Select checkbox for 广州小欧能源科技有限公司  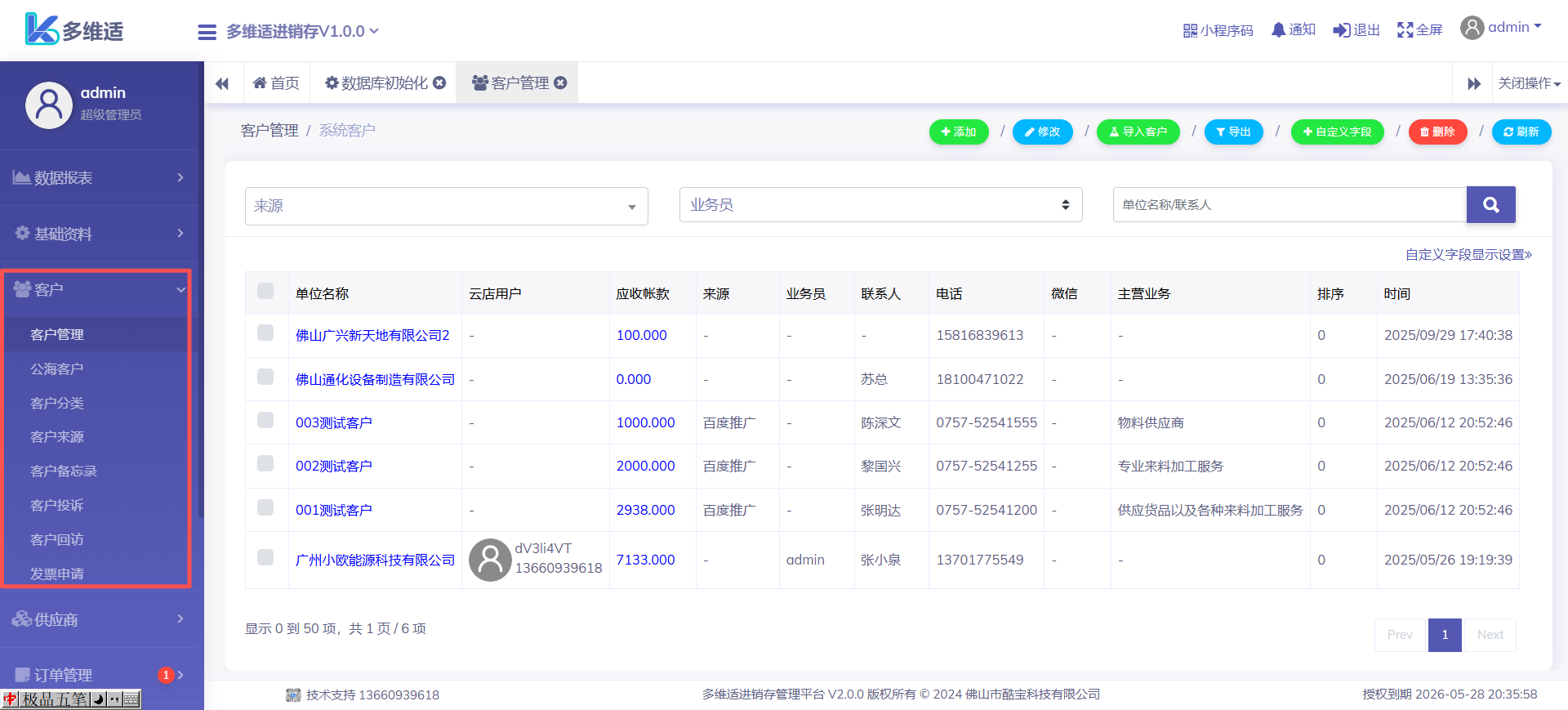[x=265, y=558]
